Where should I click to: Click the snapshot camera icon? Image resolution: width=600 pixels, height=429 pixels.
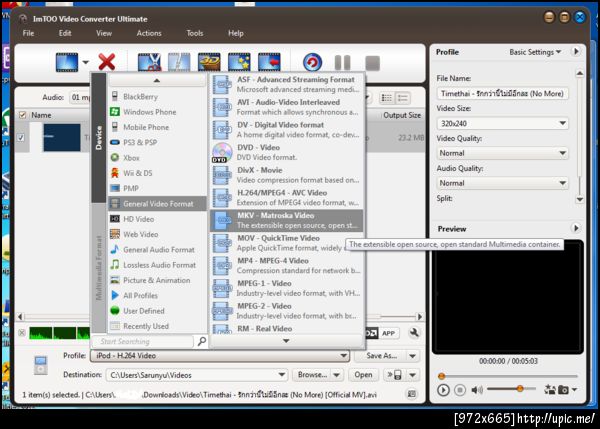(563, 390)
